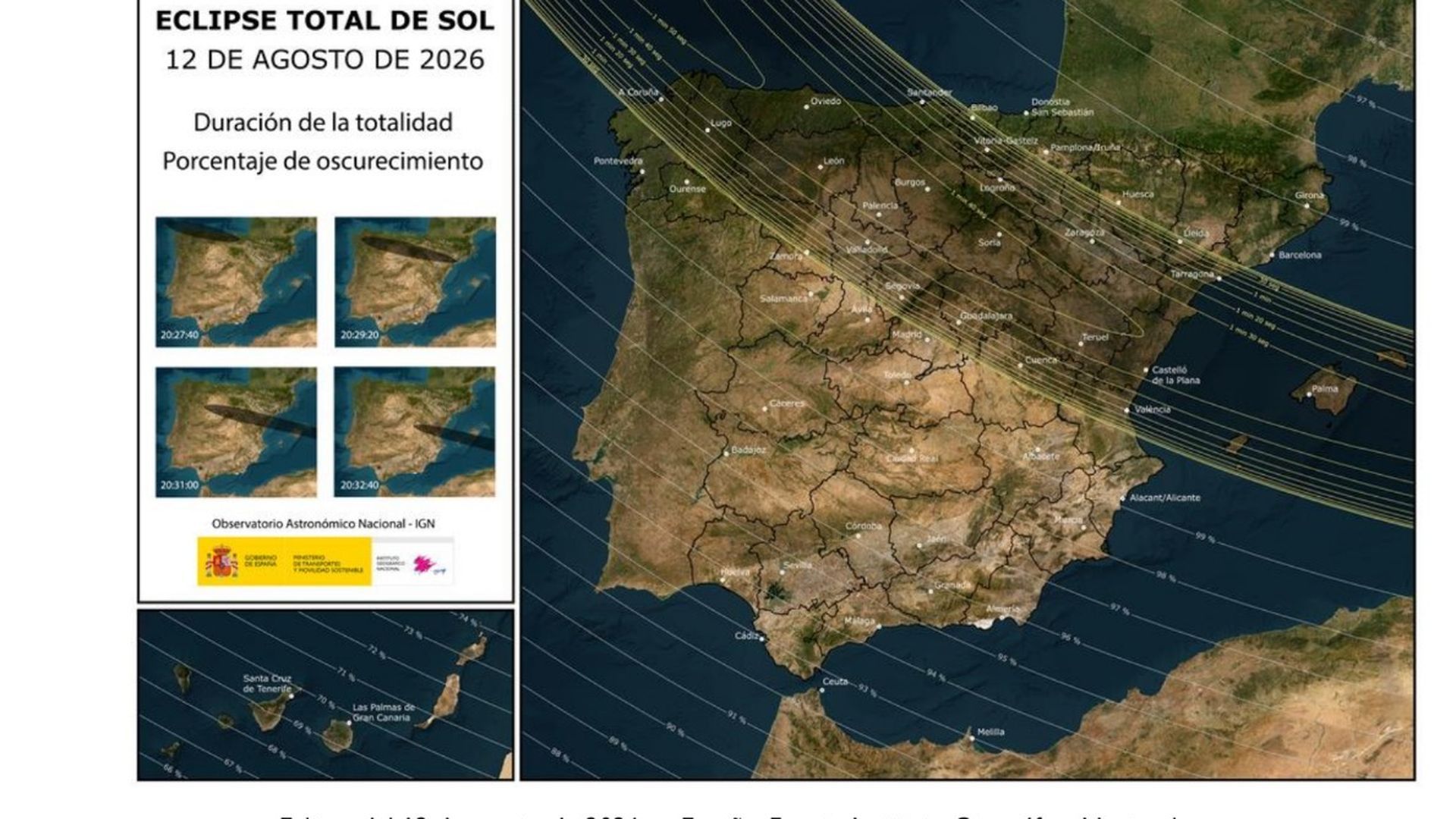
Task: Click the Barcelona city marker dot
Action: point(1272,255)
